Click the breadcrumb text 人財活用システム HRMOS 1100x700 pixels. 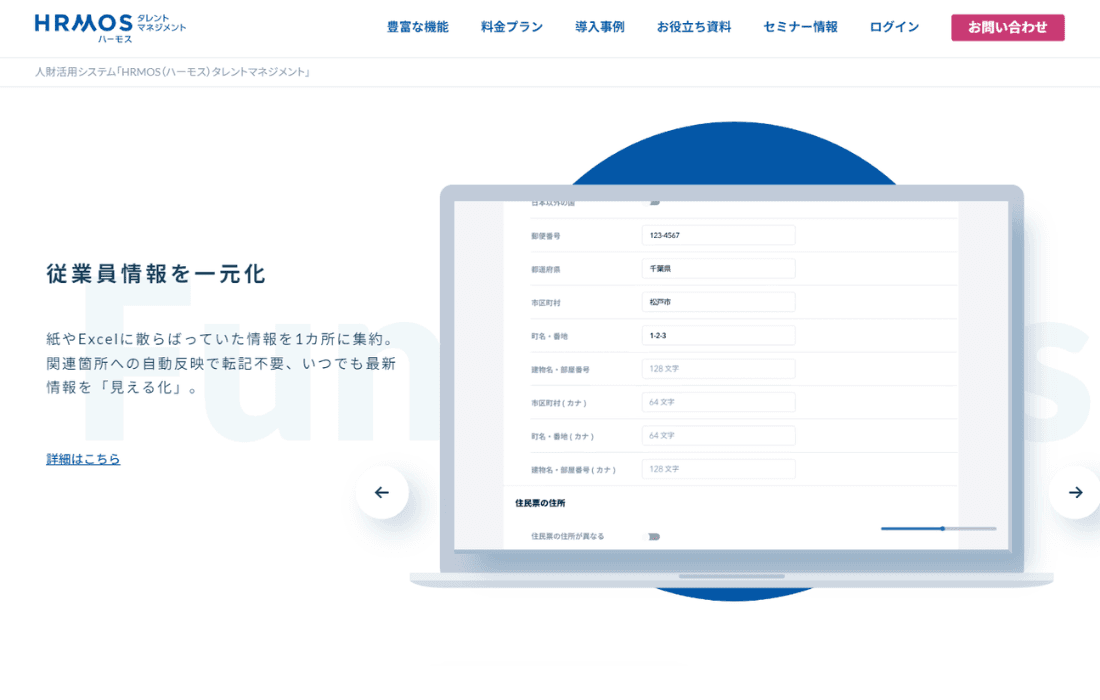(173, 72)
